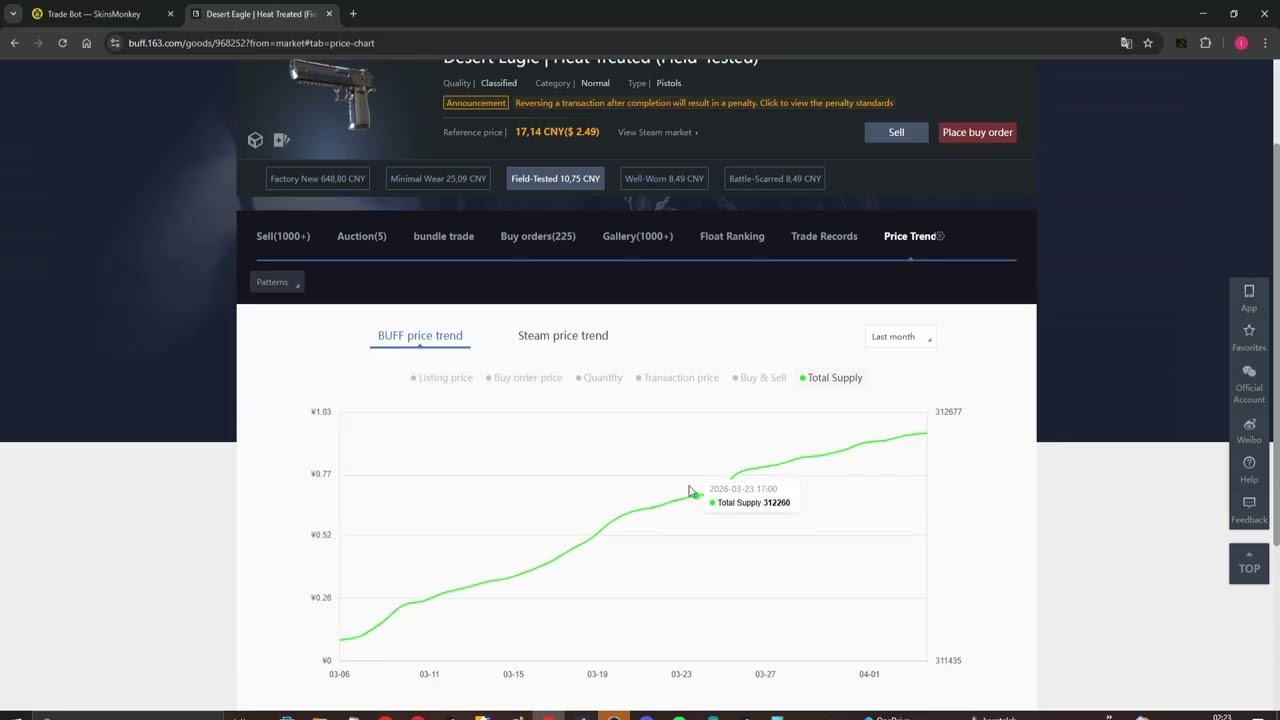
Task: Reload the current page
Action: tap(62, 43)
